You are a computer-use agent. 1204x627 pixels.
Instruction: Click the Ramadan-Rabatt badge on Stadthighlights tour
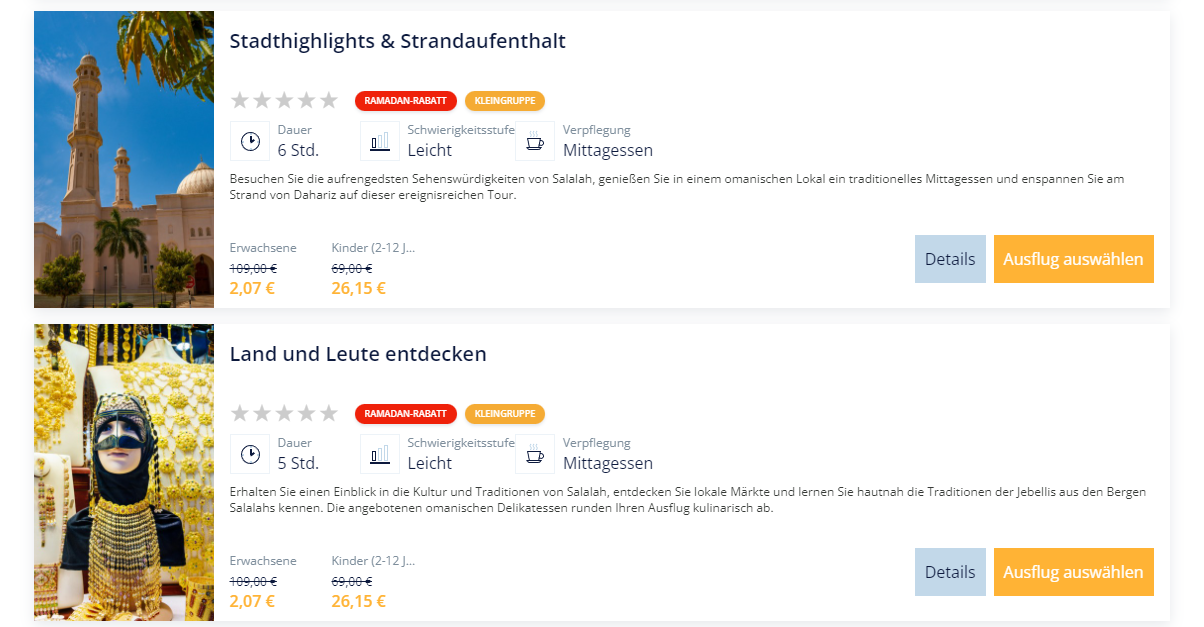405,101
